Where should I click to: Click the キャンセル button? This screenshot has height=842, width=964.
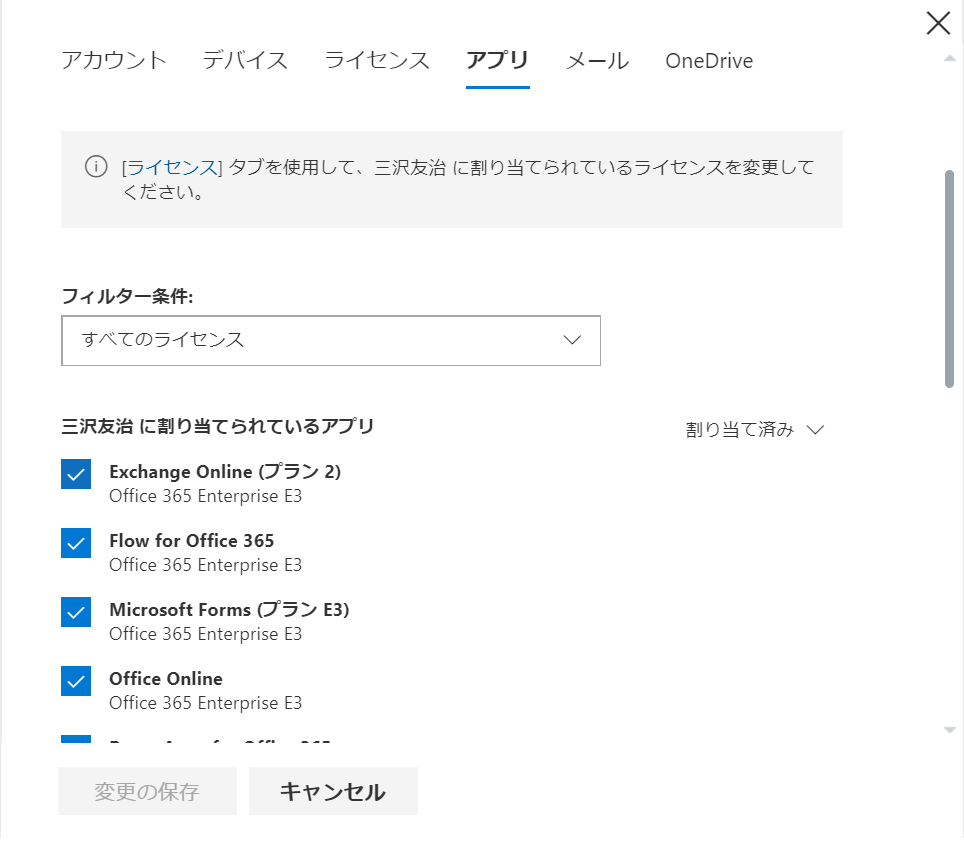[333, 791]
